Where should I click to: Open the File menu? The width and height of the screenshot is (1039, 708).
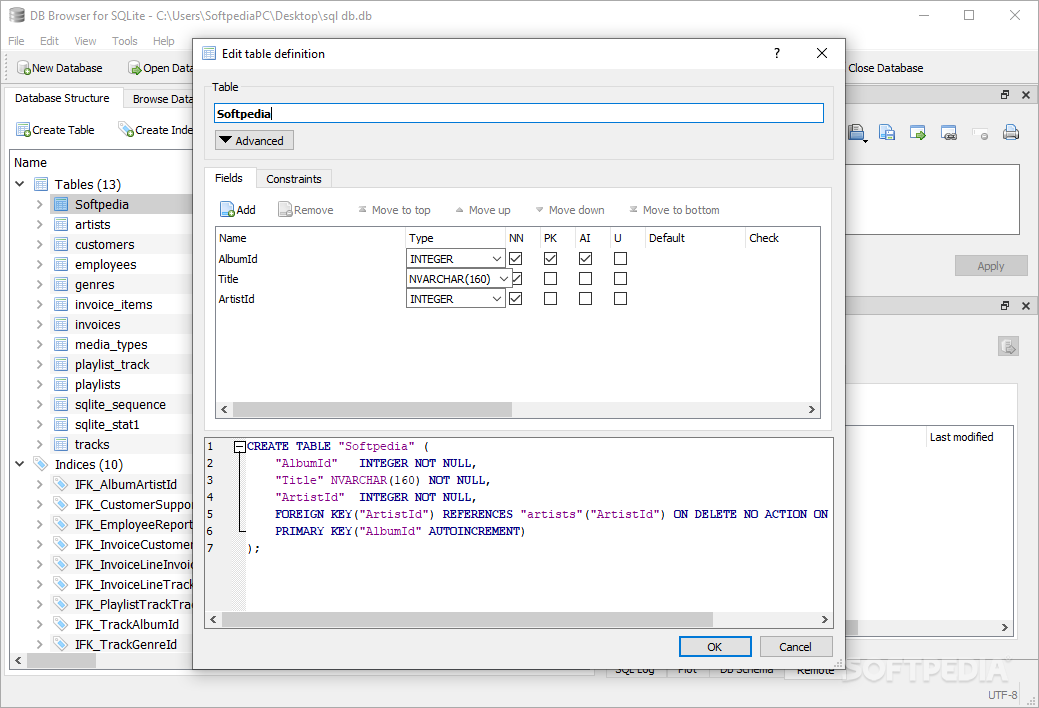click(16, 41)
